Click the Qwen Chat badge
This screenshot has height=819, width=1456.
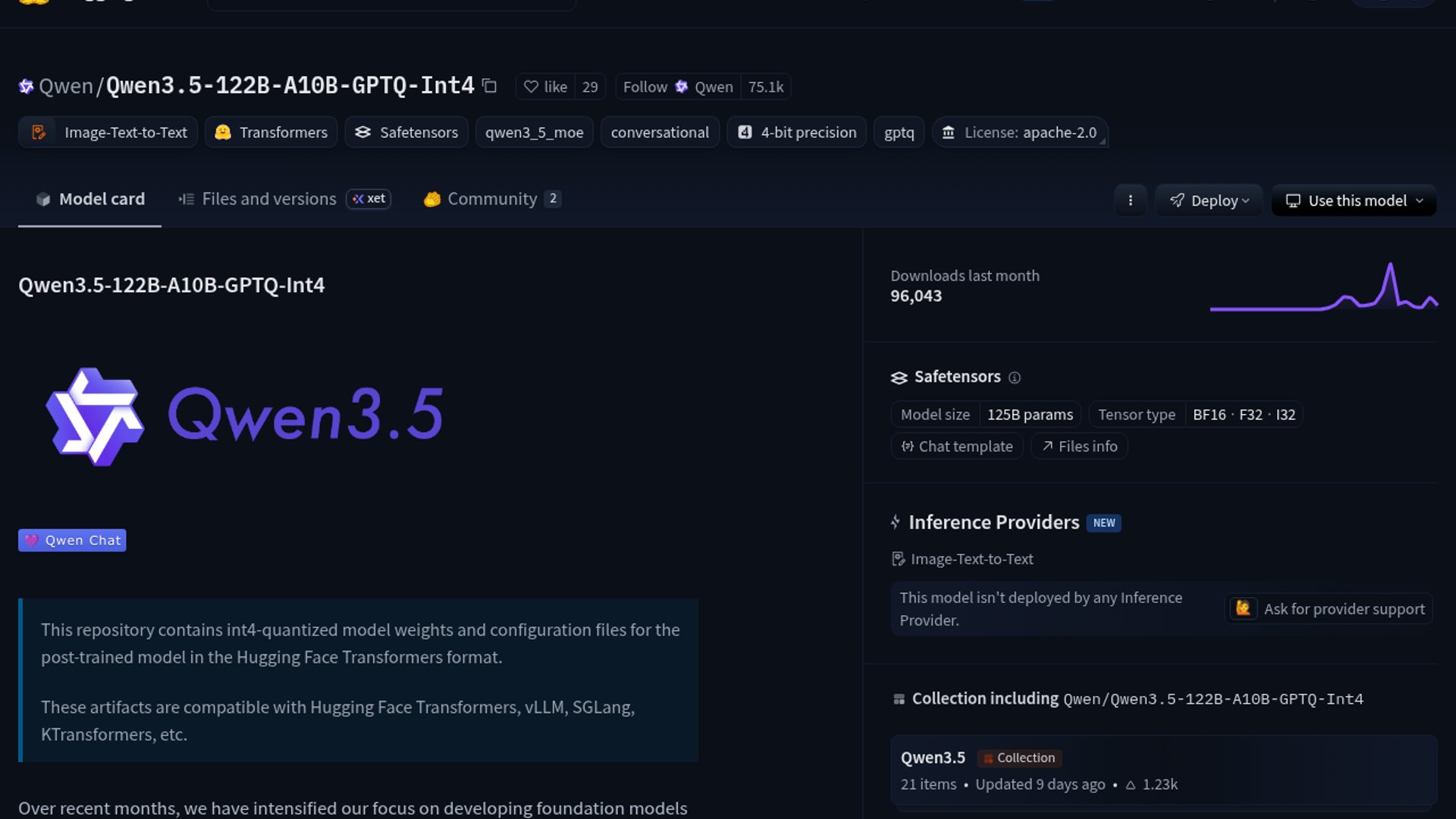point(72,541)
